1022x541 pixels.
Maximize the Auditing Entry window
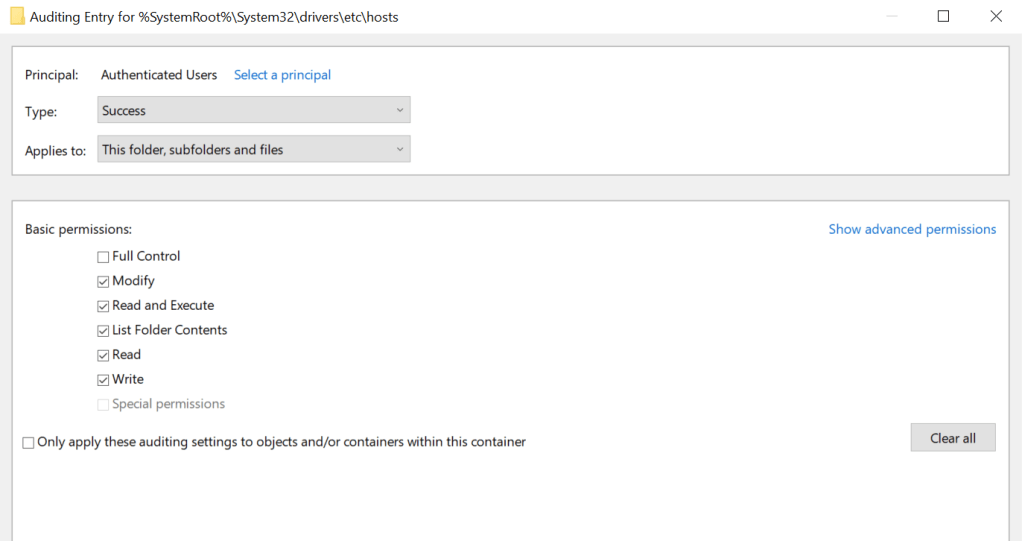[x=943, y=17]
